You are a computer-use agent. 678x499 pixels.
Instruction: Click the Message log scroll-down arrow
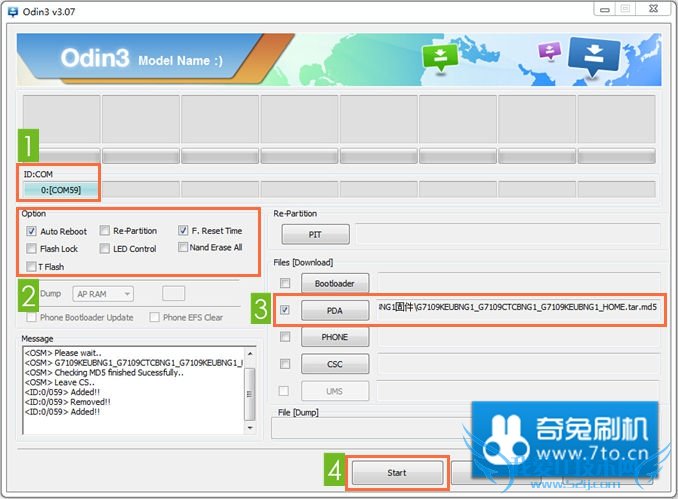249,428
